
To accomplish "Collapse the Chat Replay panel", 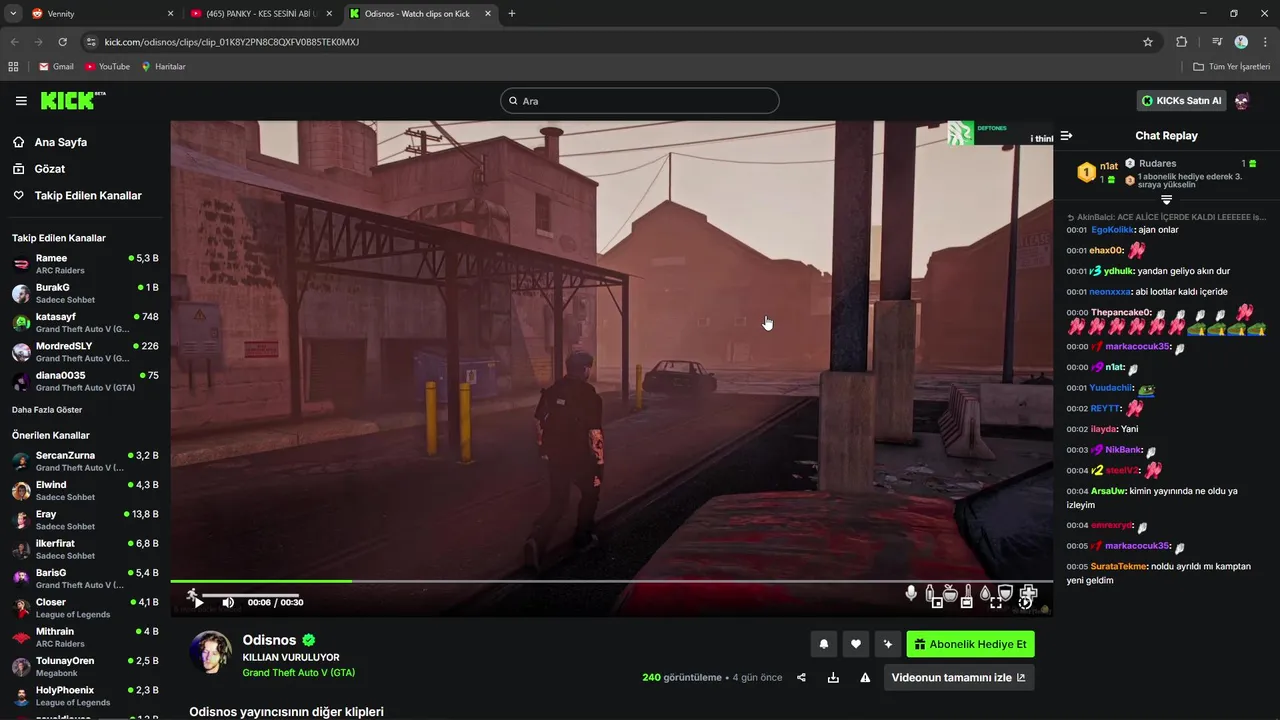I will [x=1066, y=136].
